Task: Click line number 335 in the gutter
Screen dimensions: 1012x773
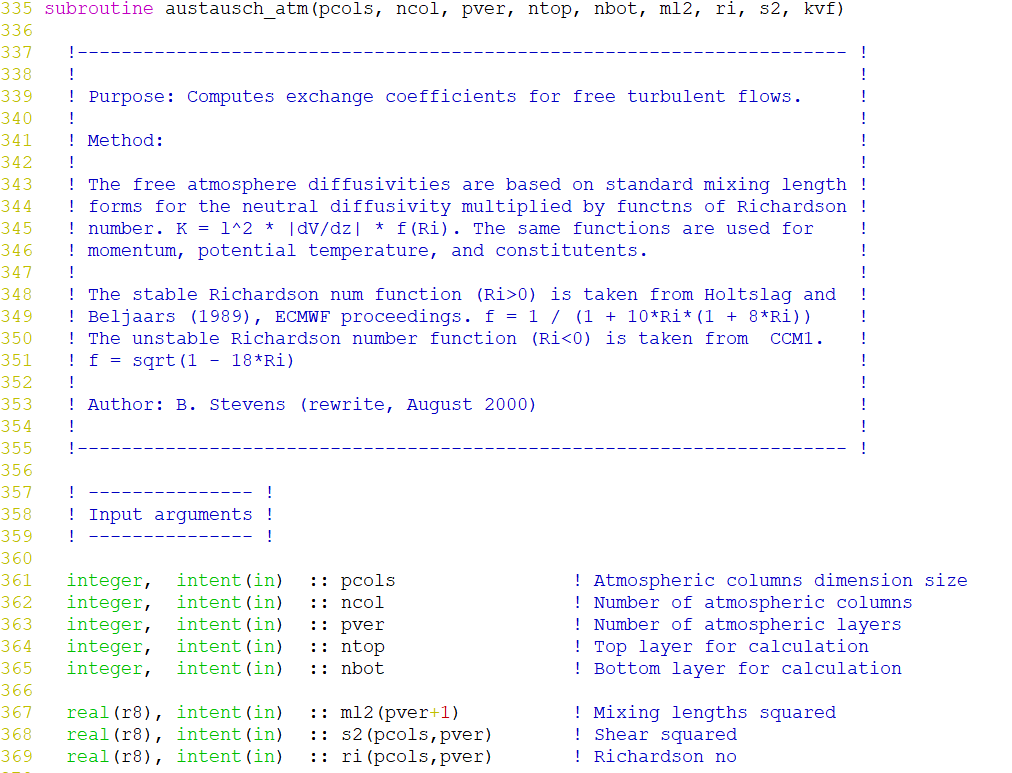Action: click(x=16, y=9)
